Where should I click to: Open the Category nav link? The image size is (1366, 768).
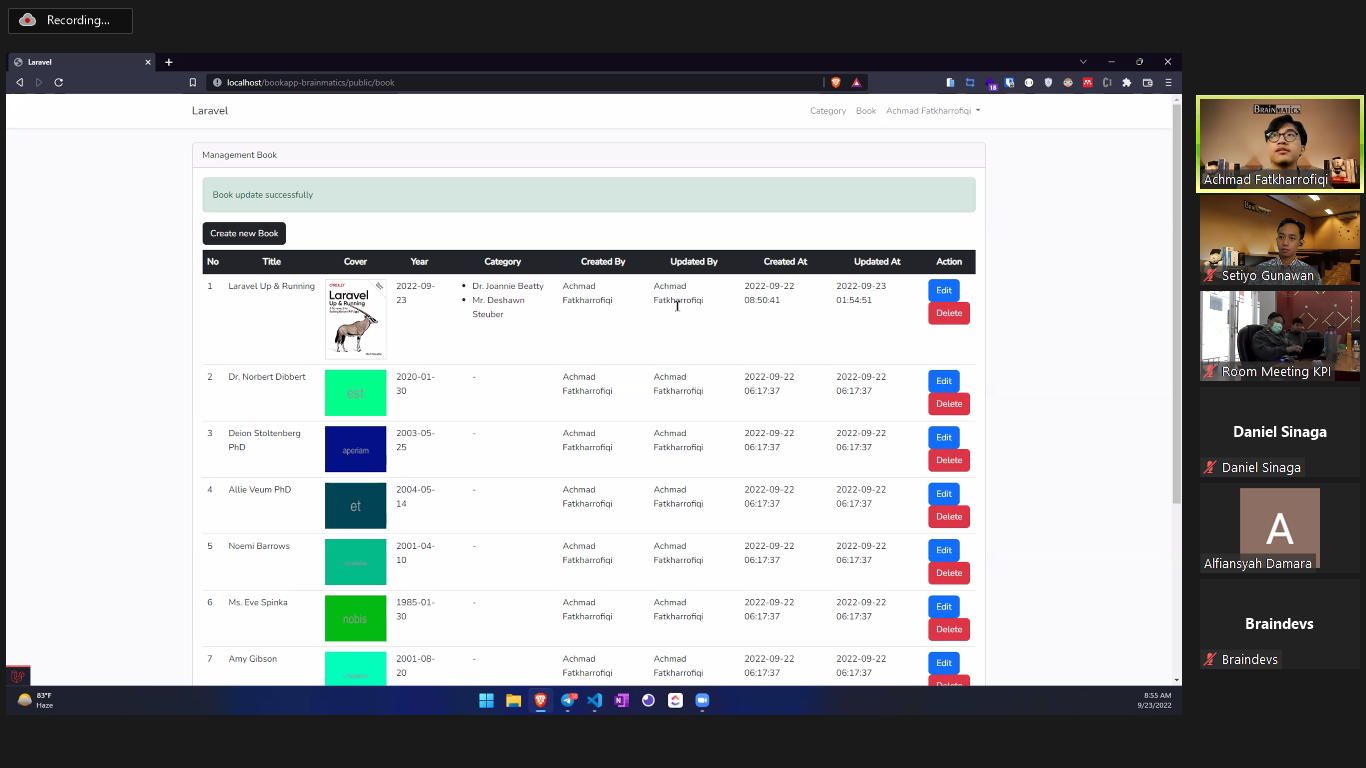click(827, 111)
